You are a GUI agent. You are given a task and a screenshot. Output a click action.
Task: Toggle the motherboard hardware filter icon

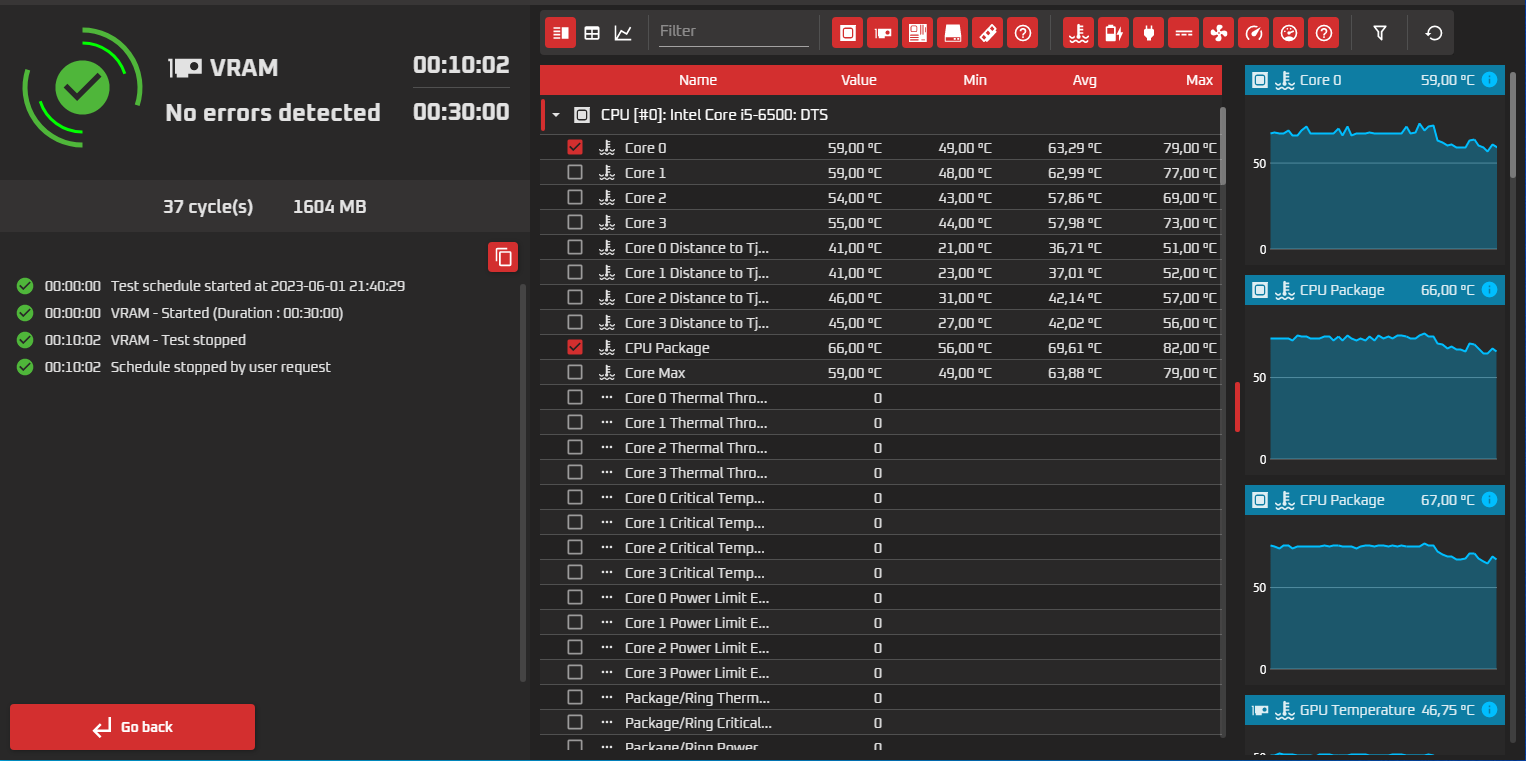pyautogui.click(x=917, y=33)
